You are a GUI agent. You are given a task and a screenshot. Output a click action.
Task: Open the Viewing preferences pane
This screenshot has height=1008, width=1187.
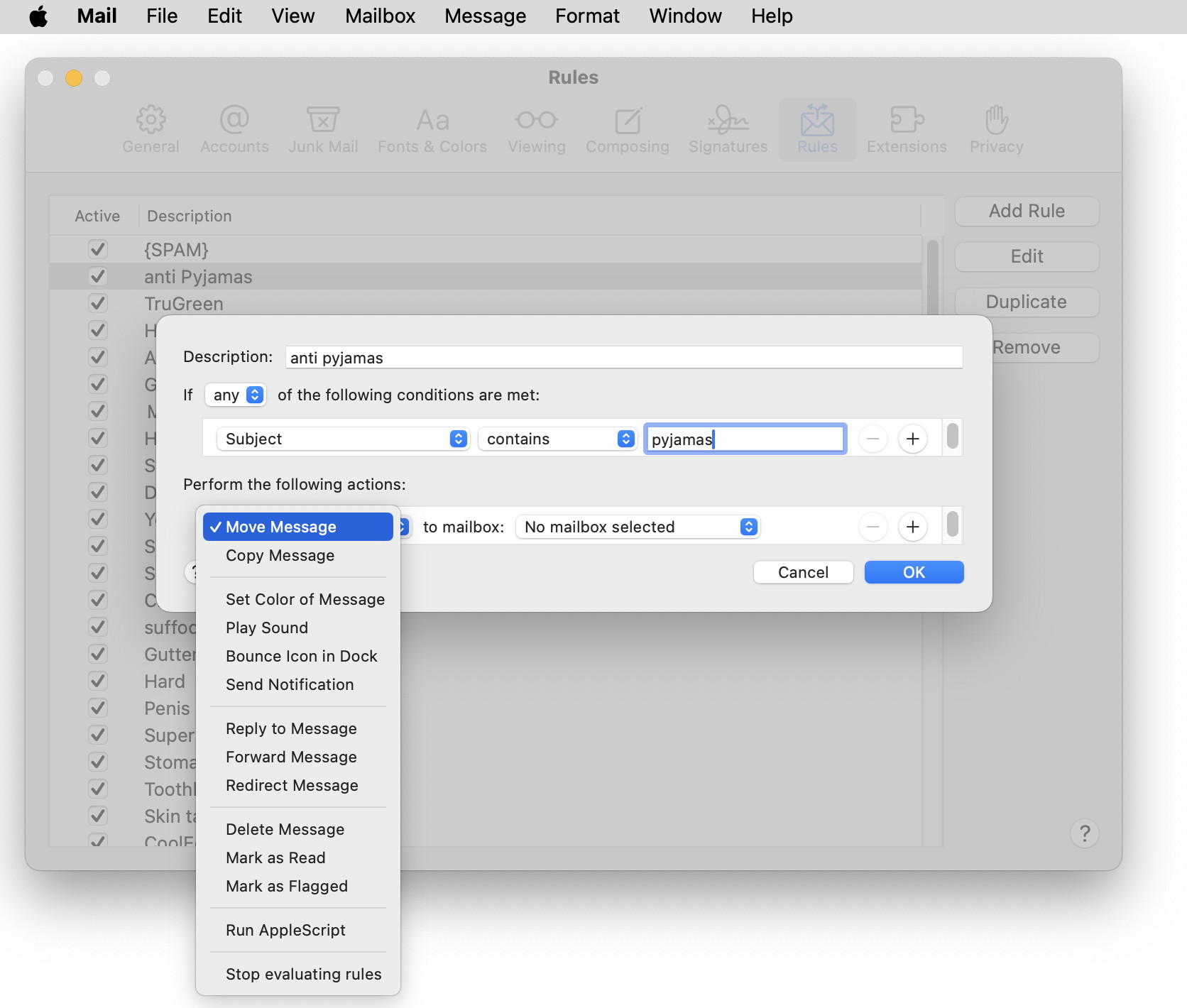click(537, 130)
